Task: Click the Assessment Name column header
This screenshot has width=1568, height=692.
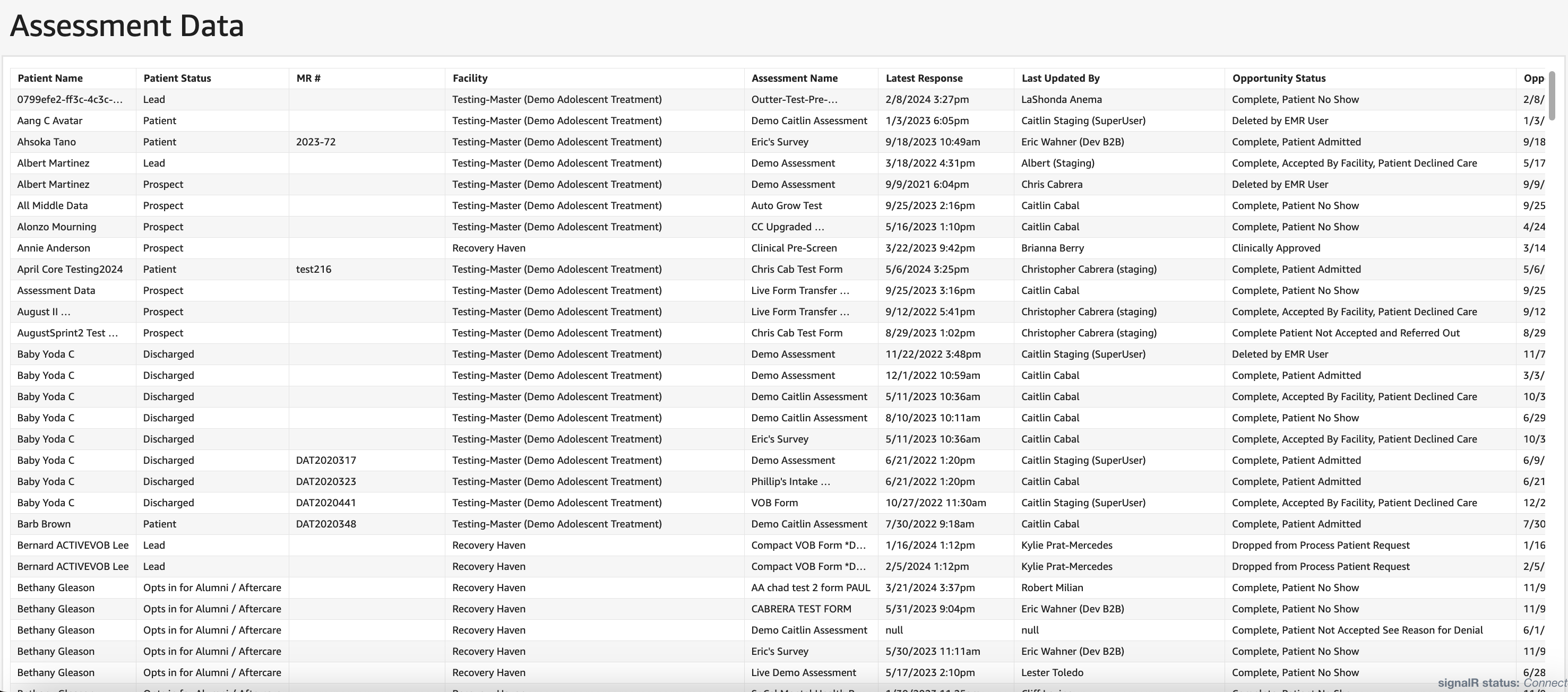Action: (794, 78)
